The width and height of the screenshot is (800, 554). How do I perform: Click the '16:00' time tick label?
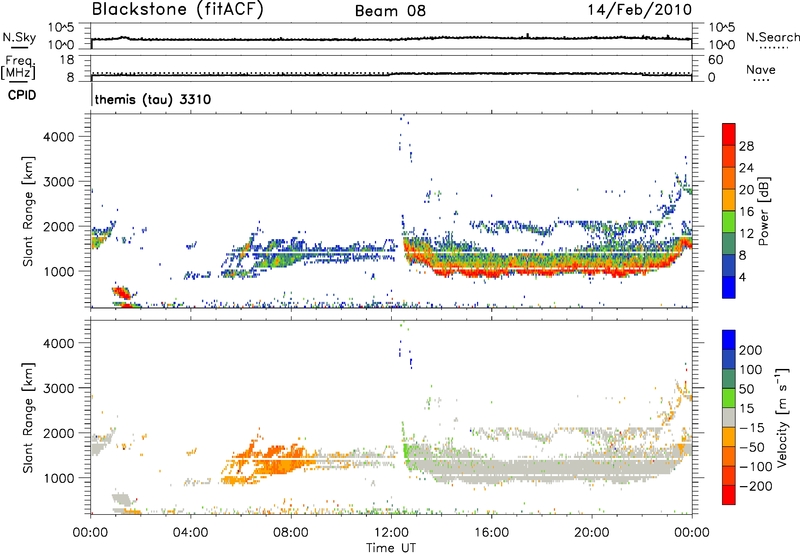[x=491, y=533]
